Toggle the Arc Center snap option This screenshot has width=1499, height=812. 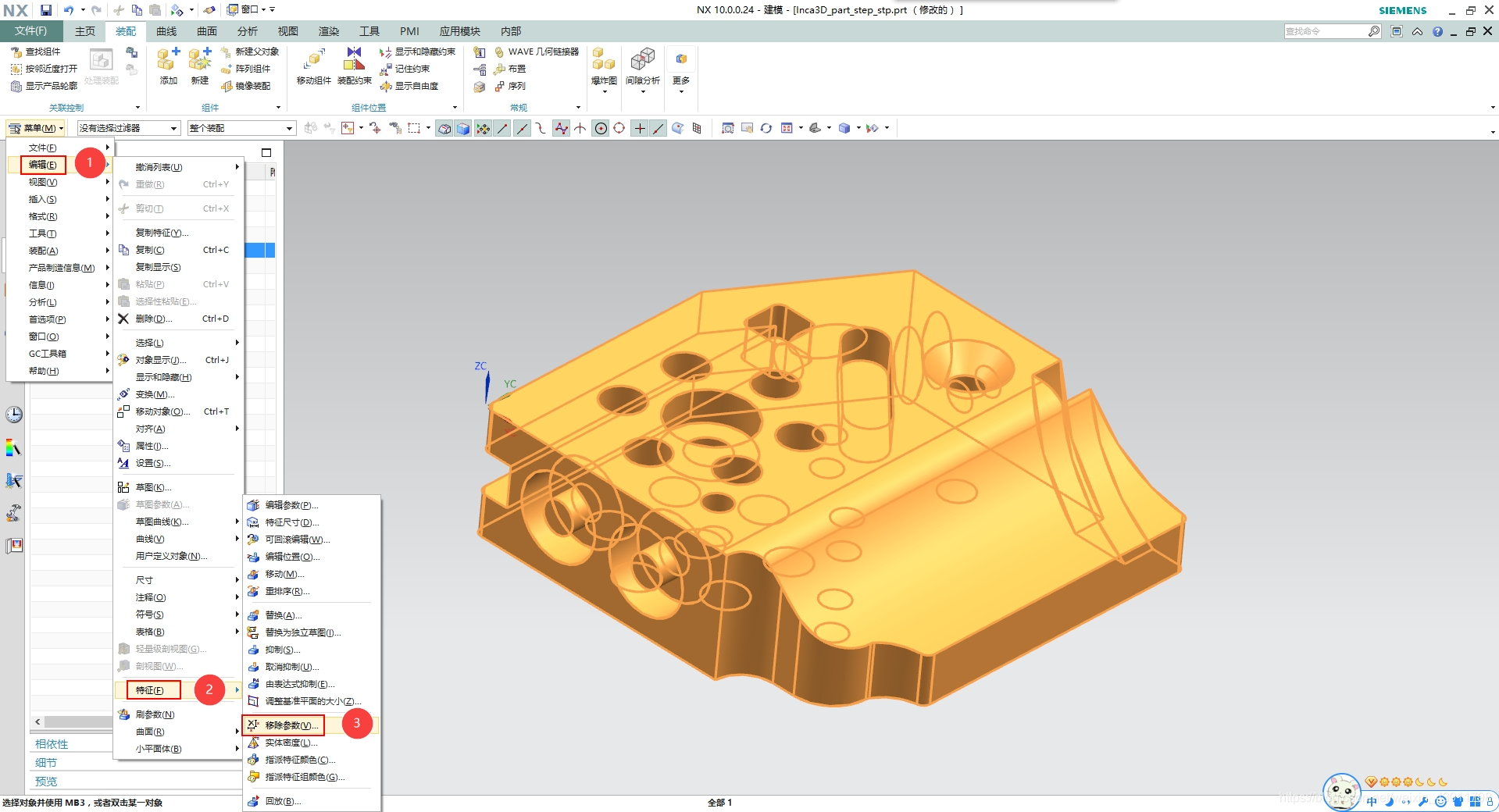point(601,128)
